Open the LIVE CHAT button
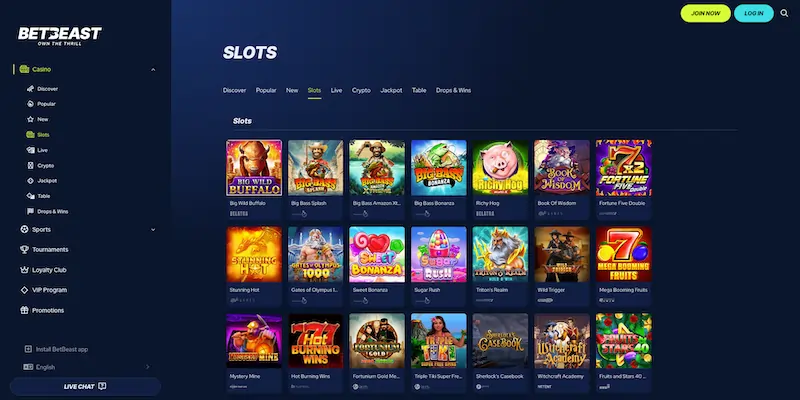The height and width of the screenshot is (400, 800). click(85, 386)
